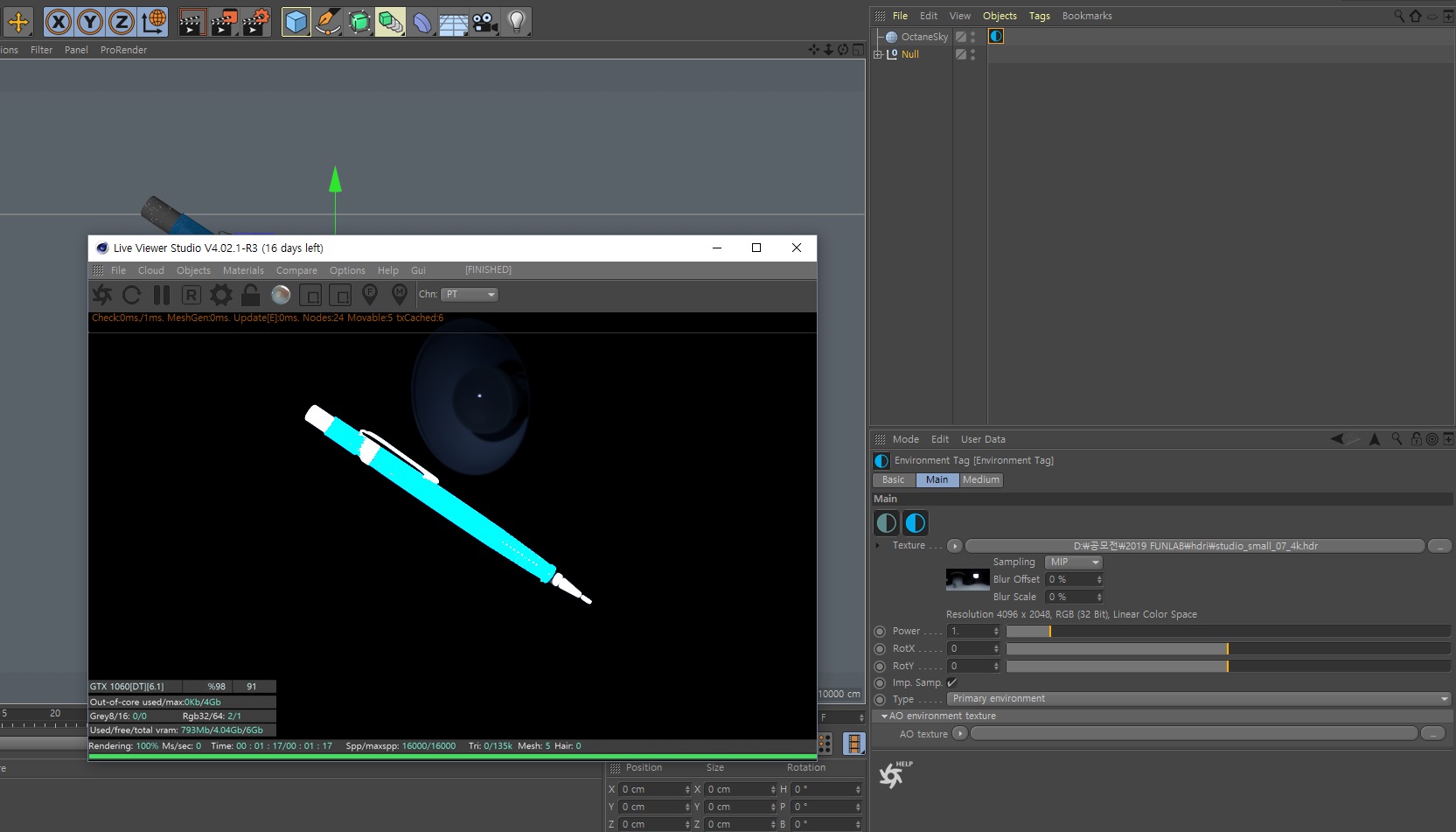The height and width of the screenshot is (832, 1456).
Task: Open the Tags menu in Object Manager
Action: pyautogui.click(x=1039, y=16)
